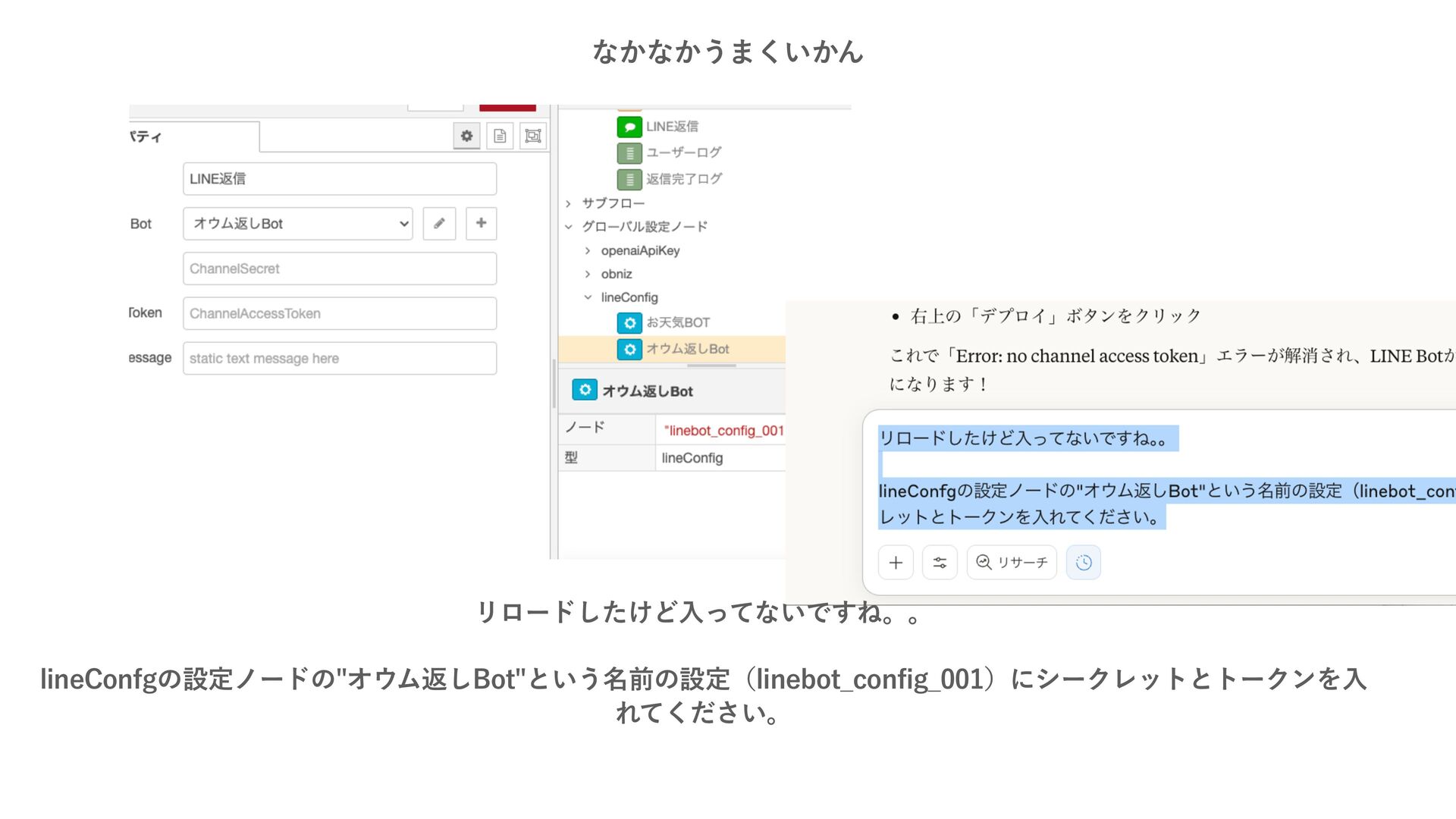Click the 型 label cell in info table
This screenshot has width=1456, height=819.
tap(607, 458)
